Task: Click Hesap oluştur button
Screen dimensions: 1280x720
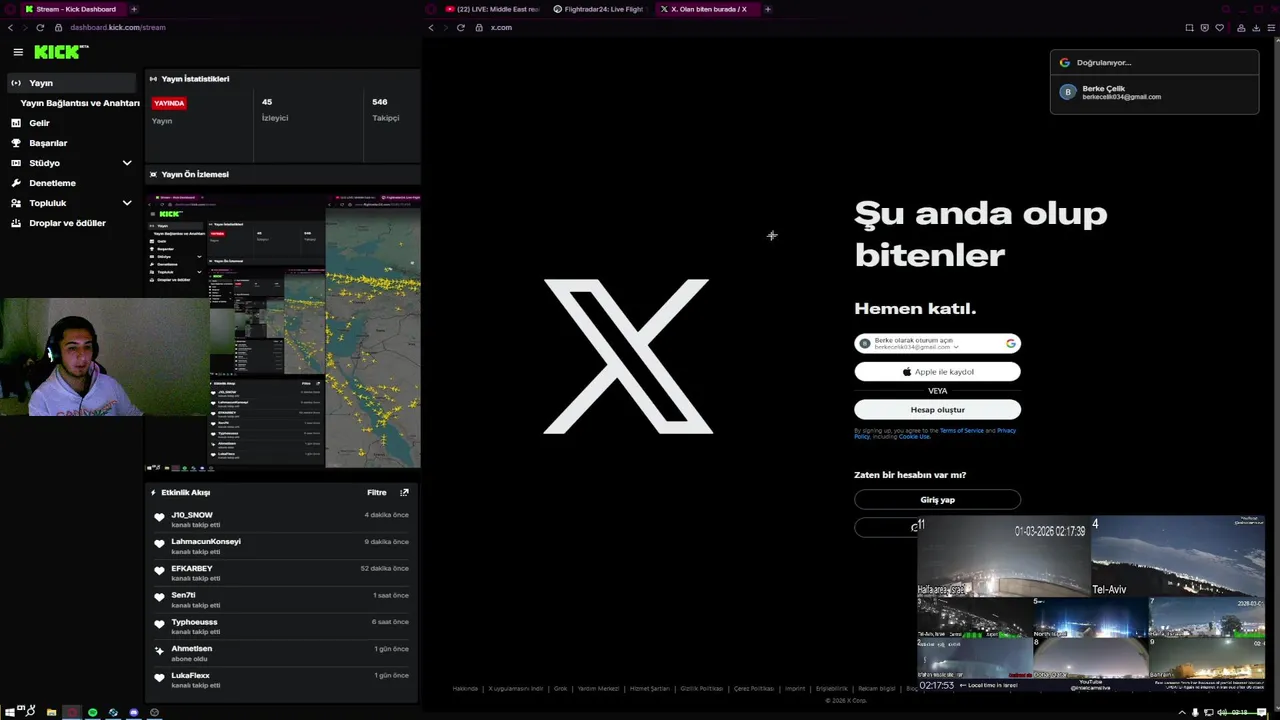Action: tap(937, 409)
